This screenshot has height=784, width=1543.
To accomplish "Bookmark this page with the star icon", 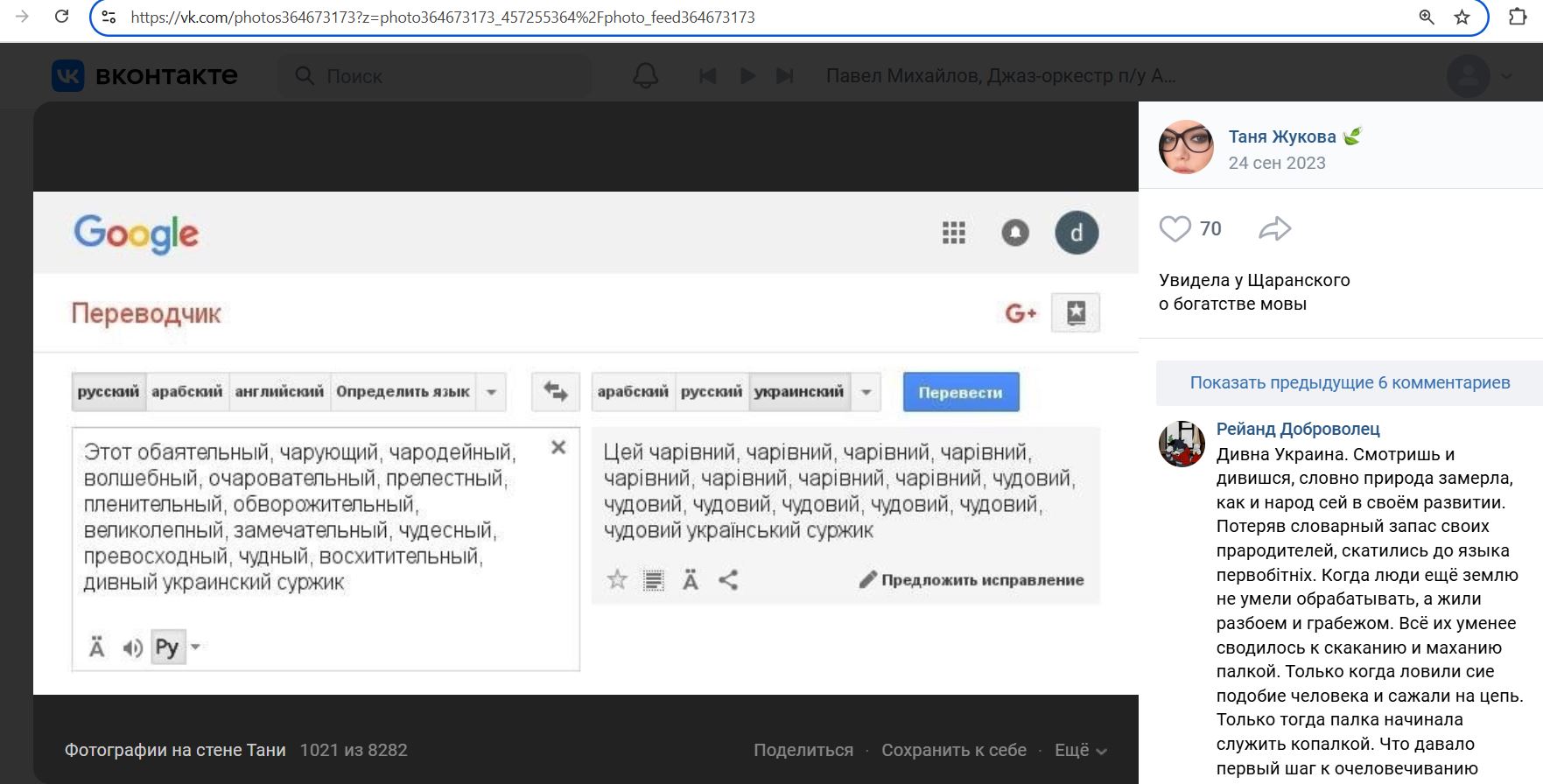I will click(1462, 17).
